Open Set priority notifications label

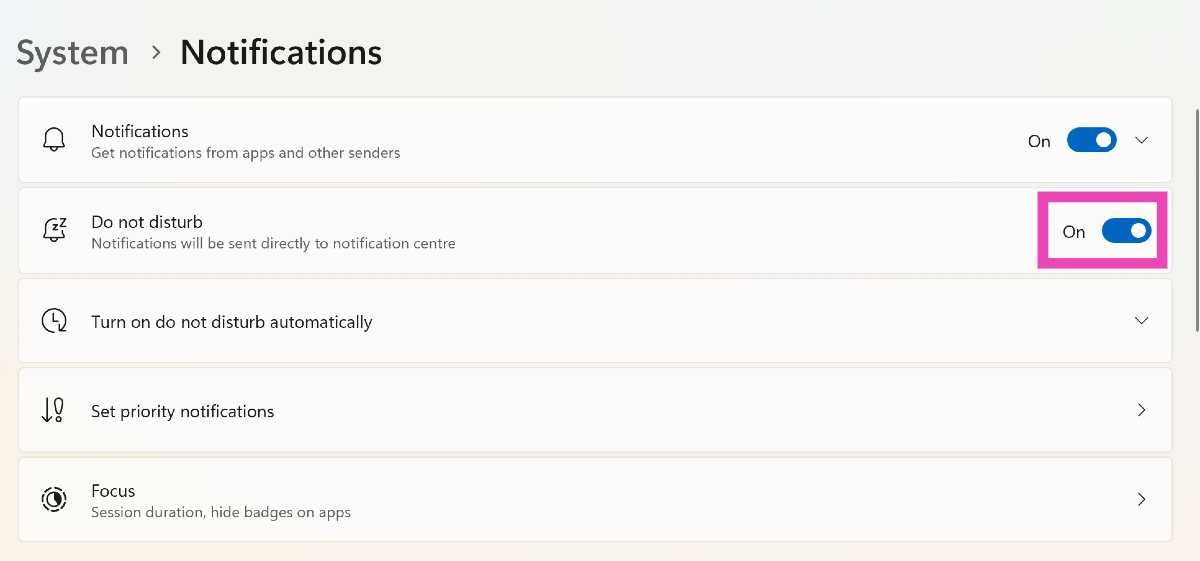tap(182, 411)
